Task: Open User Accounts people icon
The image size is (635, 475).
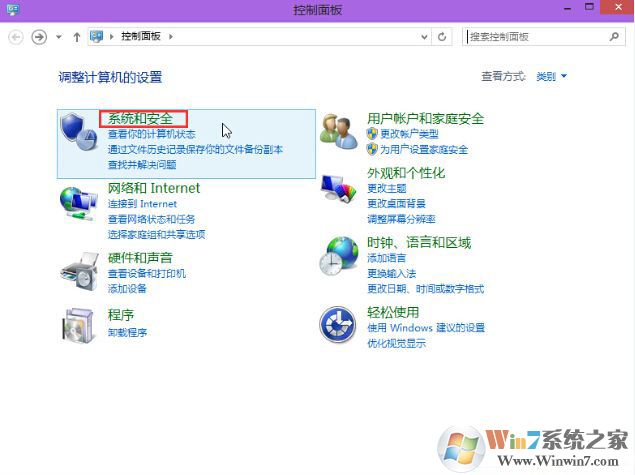Action: pos(339,131)
